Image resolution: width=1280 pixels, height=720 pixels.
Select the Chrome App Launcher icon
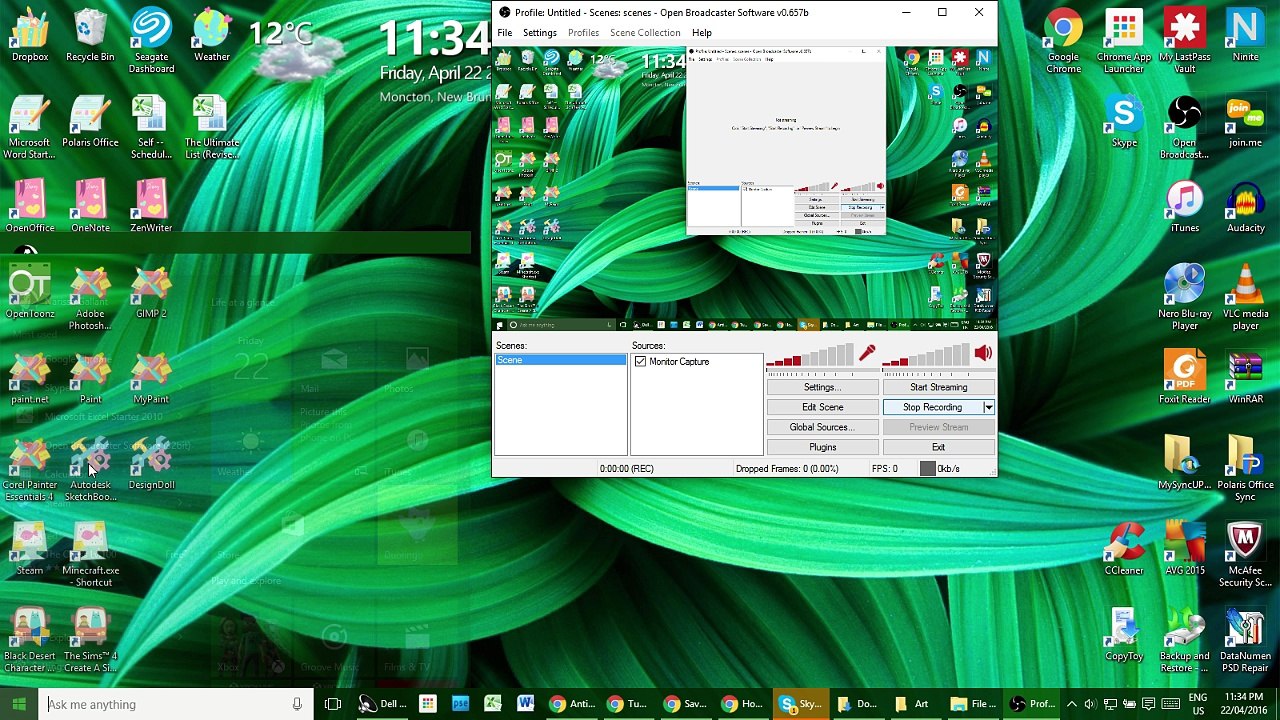pyautogui.click(x=1124, y=41)
